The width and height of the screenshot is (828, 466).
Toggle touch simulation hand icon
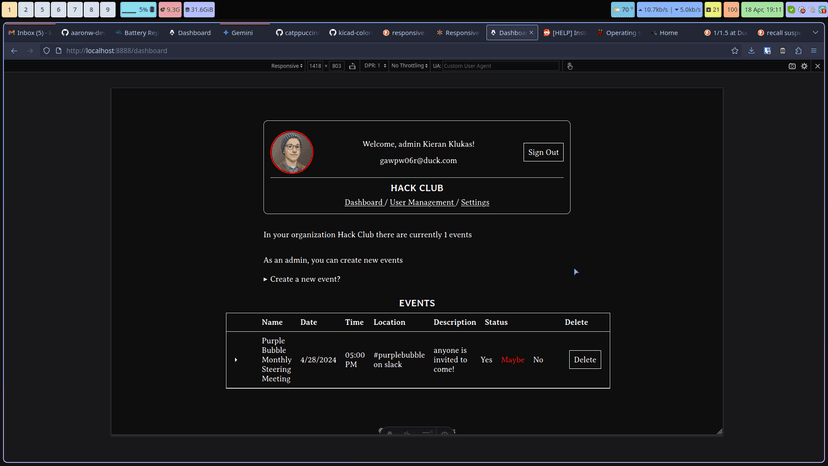point(570,66)
